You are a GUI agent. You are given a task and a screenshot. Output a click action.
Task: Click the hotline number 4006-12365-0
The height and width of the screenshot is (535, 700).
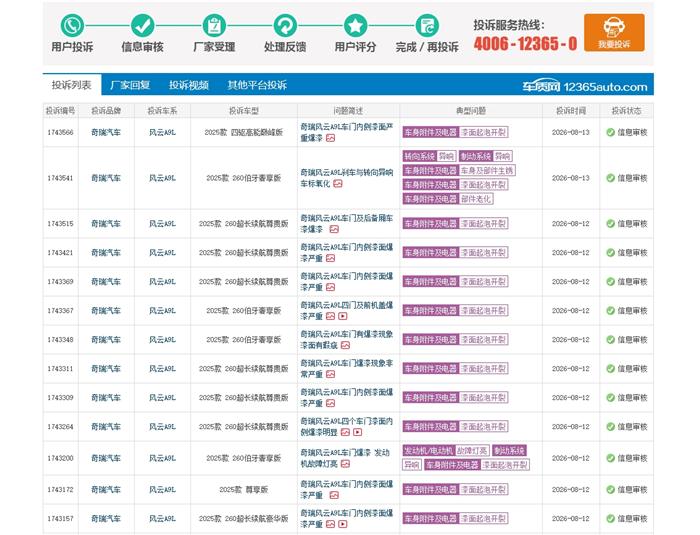pos(525,43)
